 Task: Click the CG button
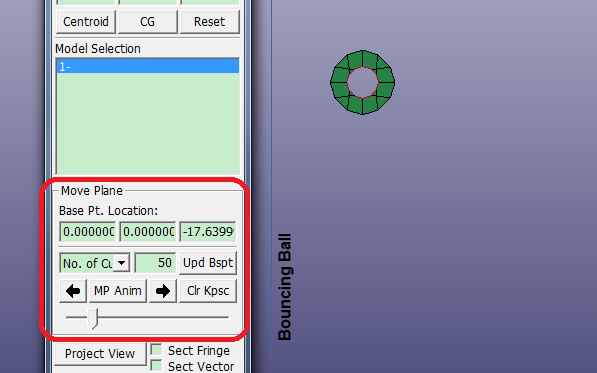click(147, 22)
